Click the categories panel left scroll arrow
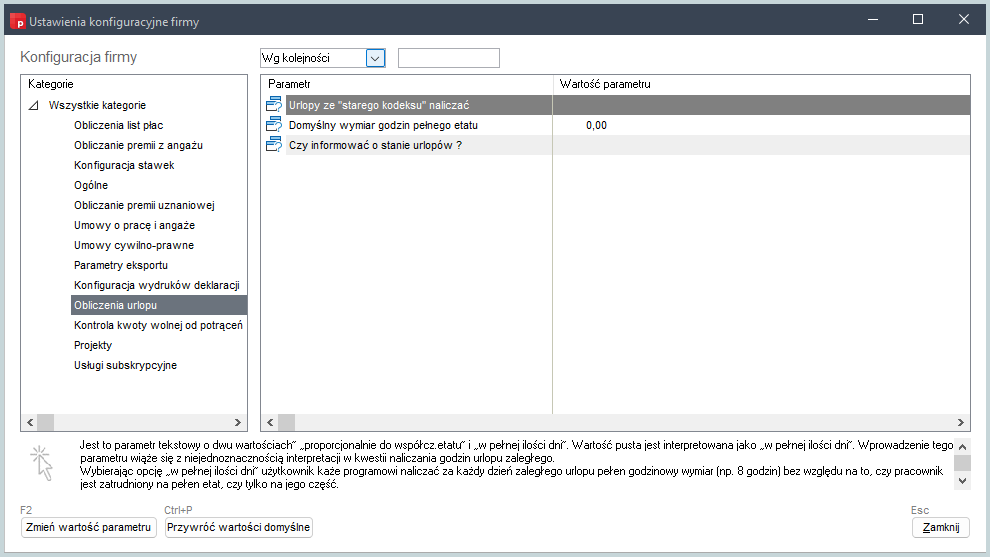990x557 pixels. (30, 422)
